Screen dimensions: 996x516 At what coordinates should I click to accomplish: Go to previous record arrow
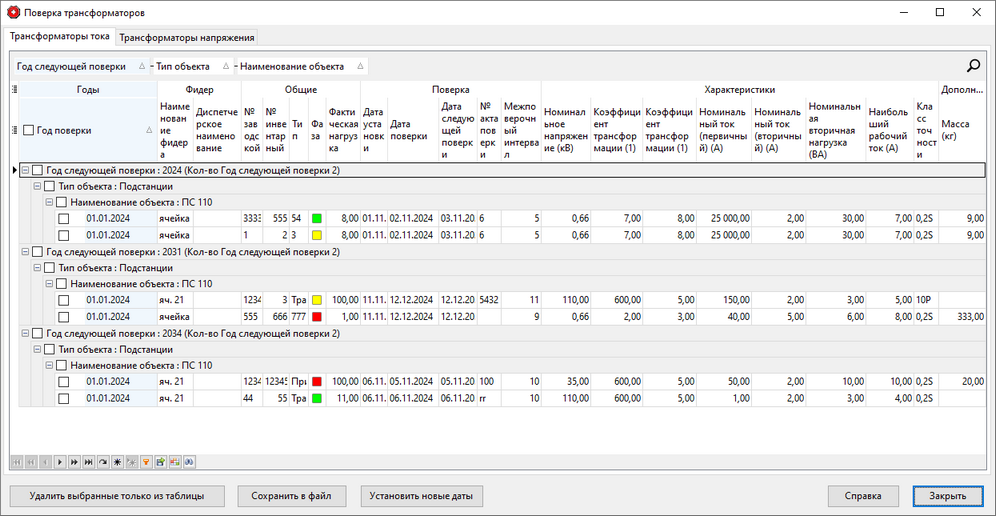[x=46, y=462]
